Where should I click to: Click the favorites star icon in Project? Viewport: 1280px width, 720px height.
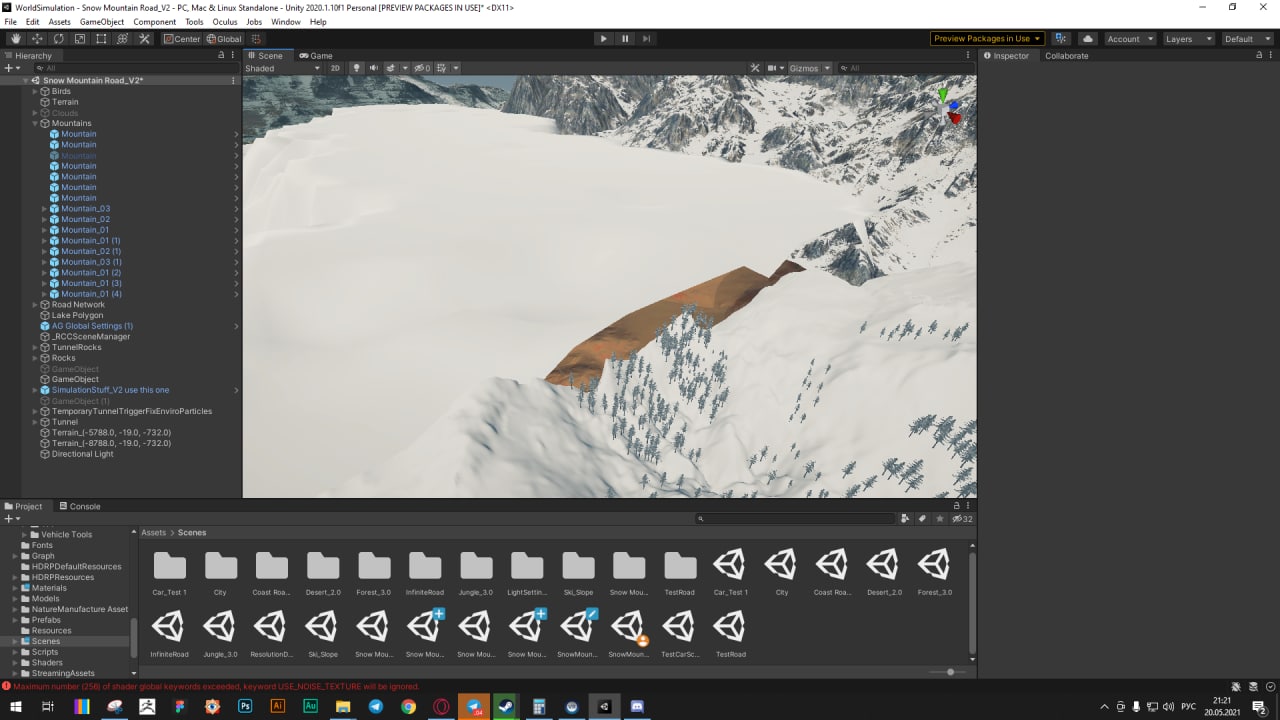coord(939,519)
